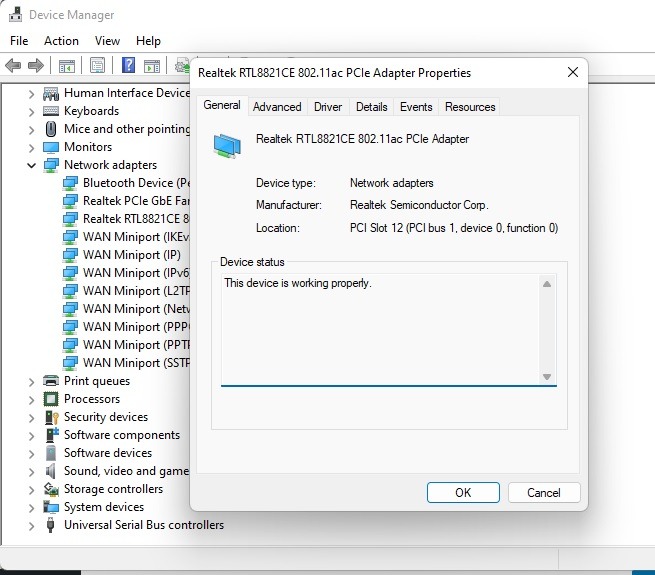Click the network adapter icon in Properties dialog
This screenshot has width=655, height=575.
[x=227, y=146]
